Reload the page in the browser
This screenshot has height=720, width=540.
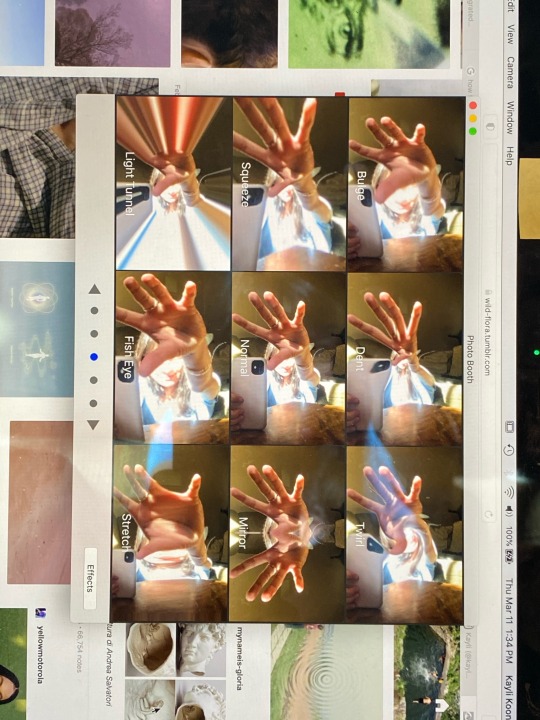point(489,514)
